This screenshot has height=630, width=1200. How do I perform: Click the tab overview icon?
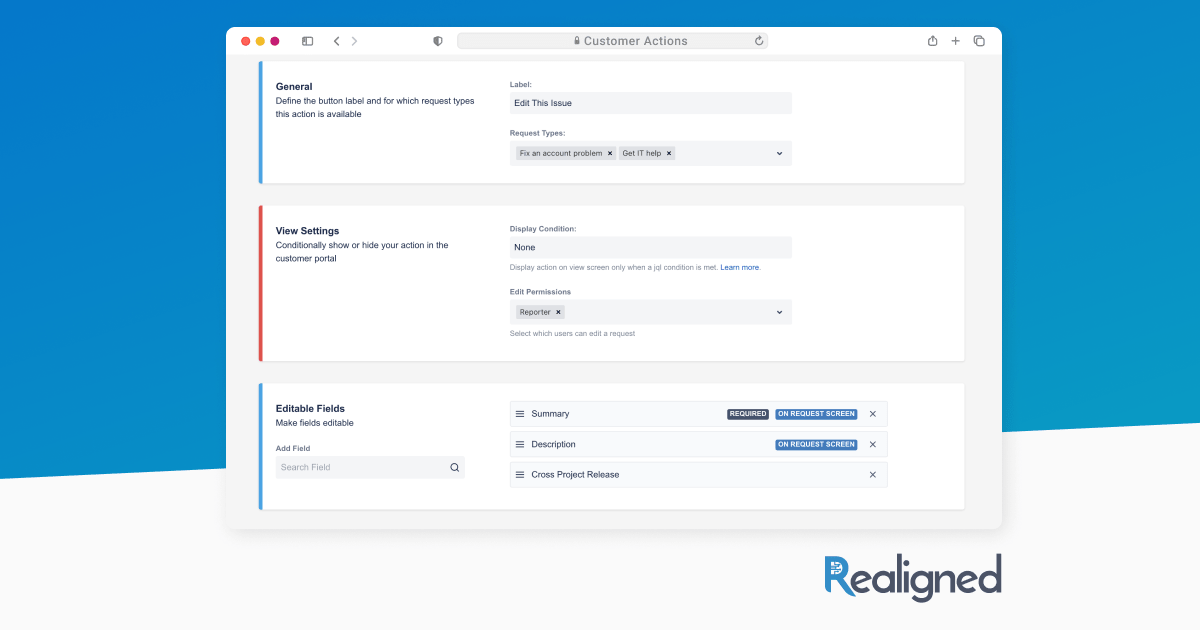(x=979, y=40)
